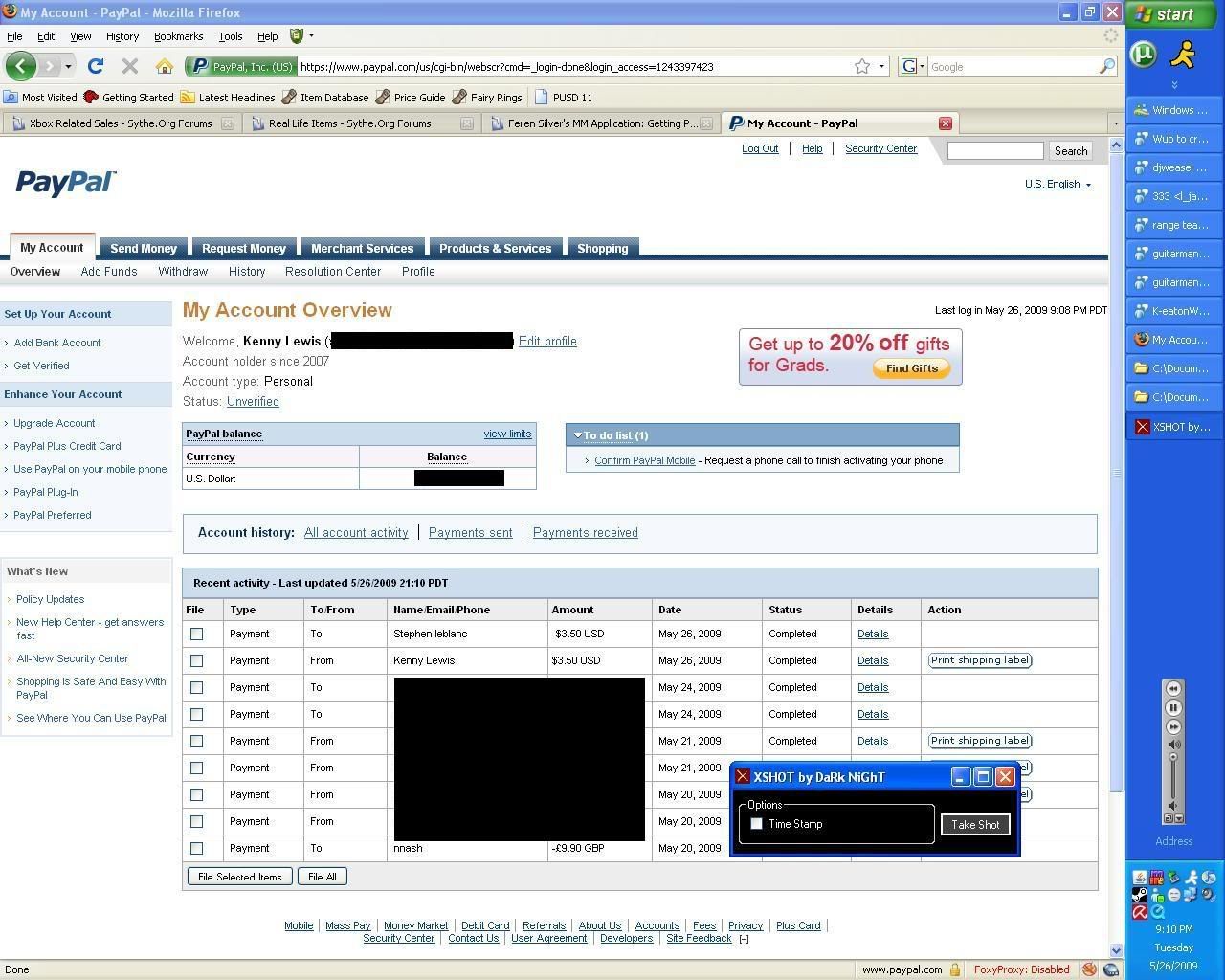Switch to Merchant Services tab

[x=362, y=248]
